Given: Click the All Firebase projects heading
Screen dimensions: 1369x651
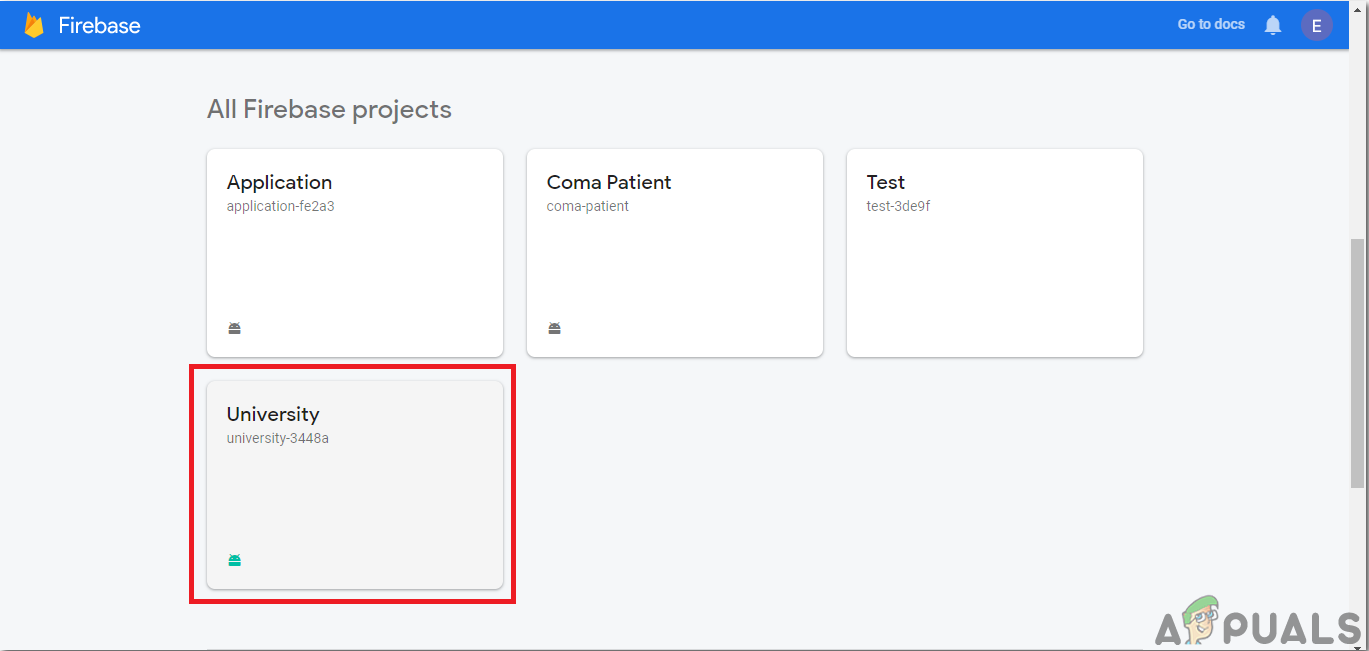Looking at the screenshot, I should 329,109.
